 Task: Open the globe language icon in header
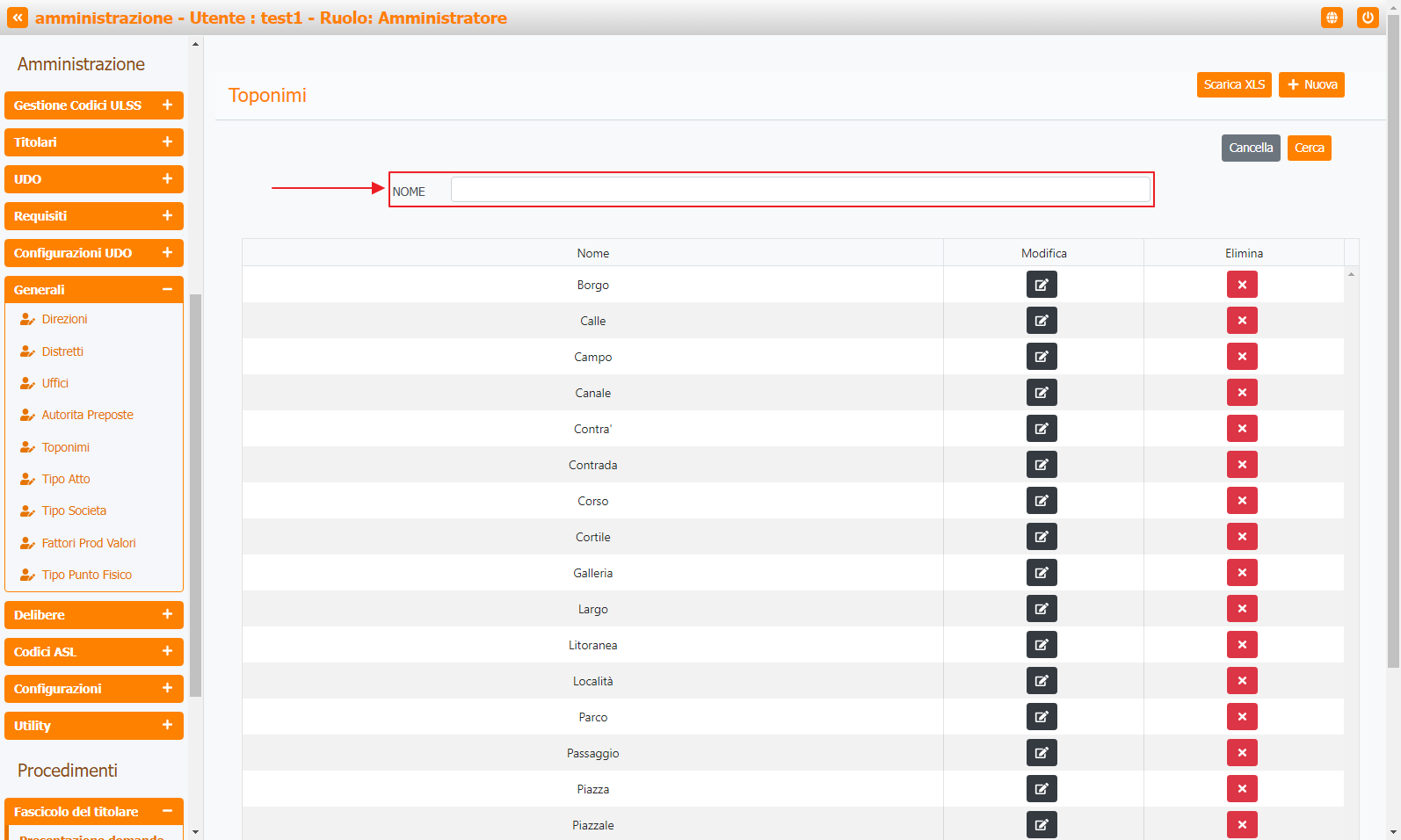[1332, 18]
